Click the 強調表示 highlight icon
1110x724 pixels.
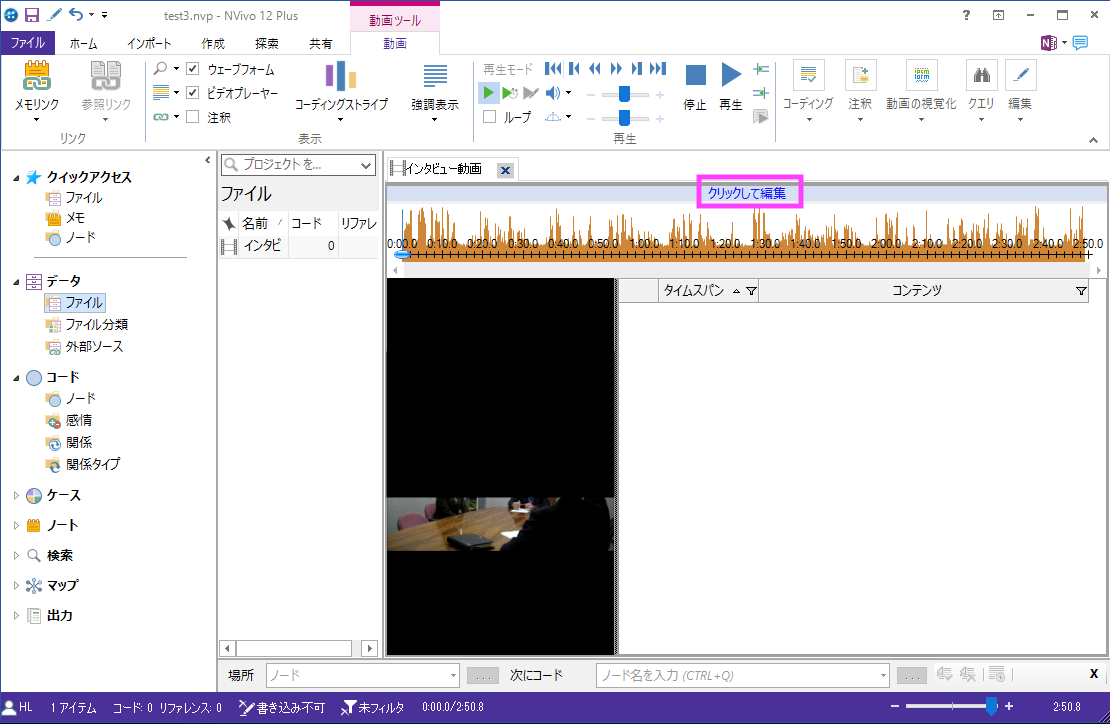pos(435,78)
